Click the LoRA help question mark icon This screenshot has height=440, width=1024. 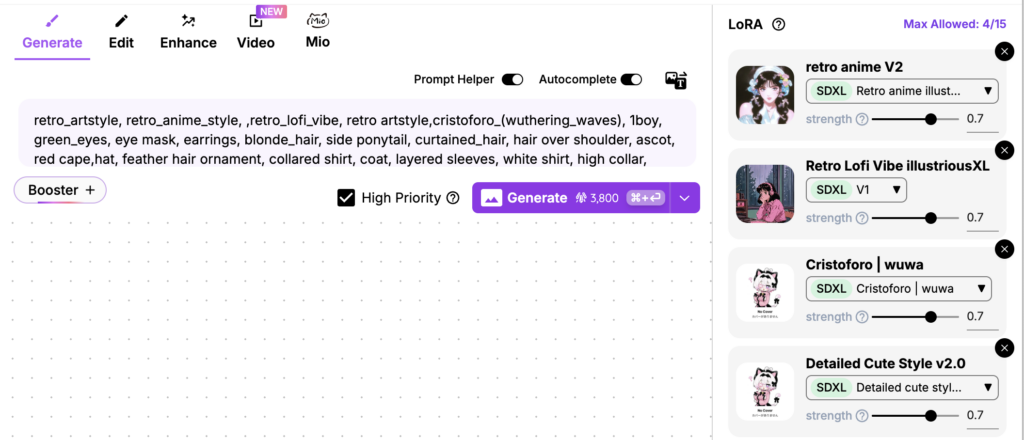[778, 25]
